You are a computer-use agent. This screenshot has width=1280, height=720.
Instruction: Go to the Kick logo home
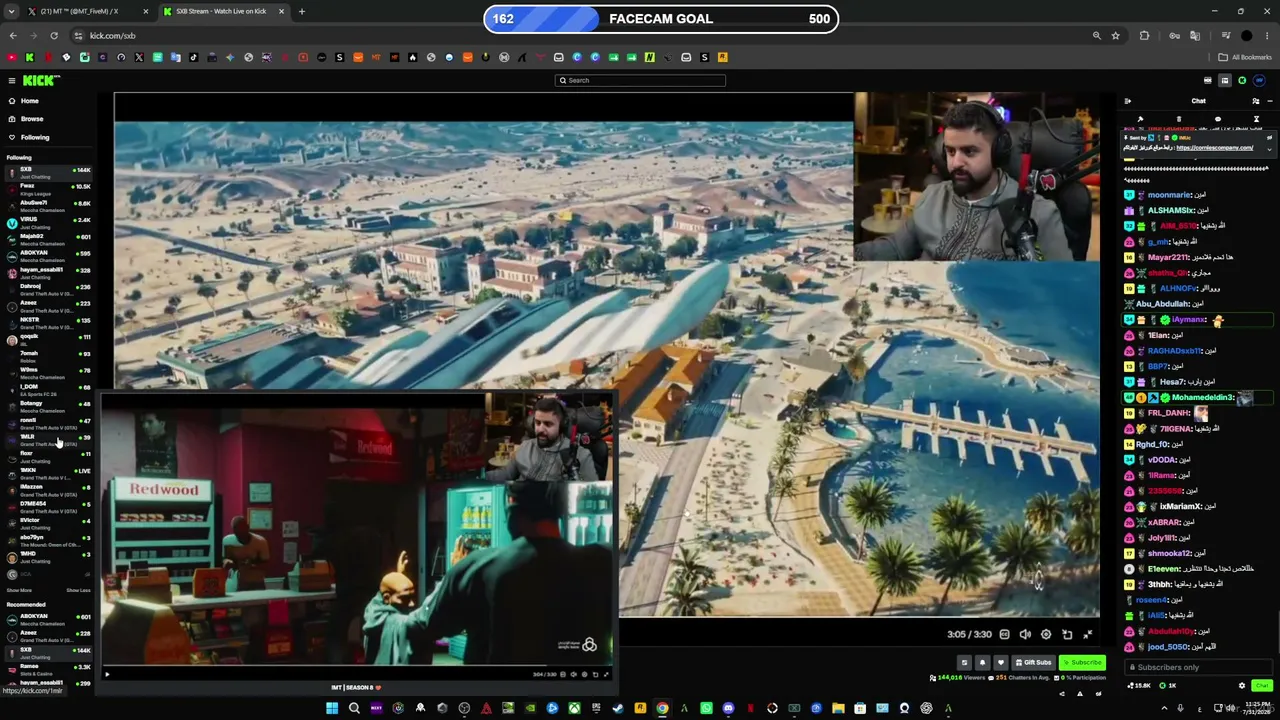(x=41, y=80)
